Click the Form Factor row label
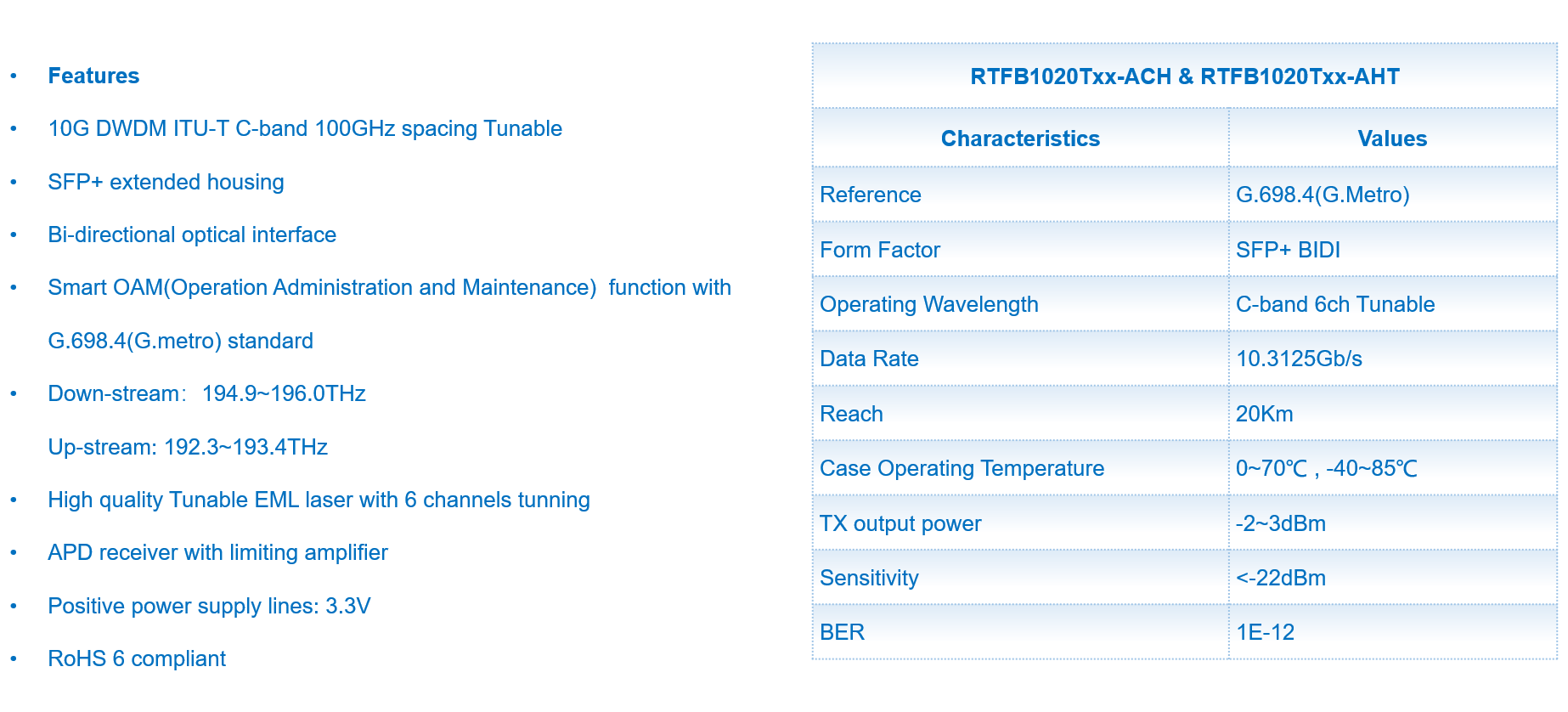 click(880, 250)
